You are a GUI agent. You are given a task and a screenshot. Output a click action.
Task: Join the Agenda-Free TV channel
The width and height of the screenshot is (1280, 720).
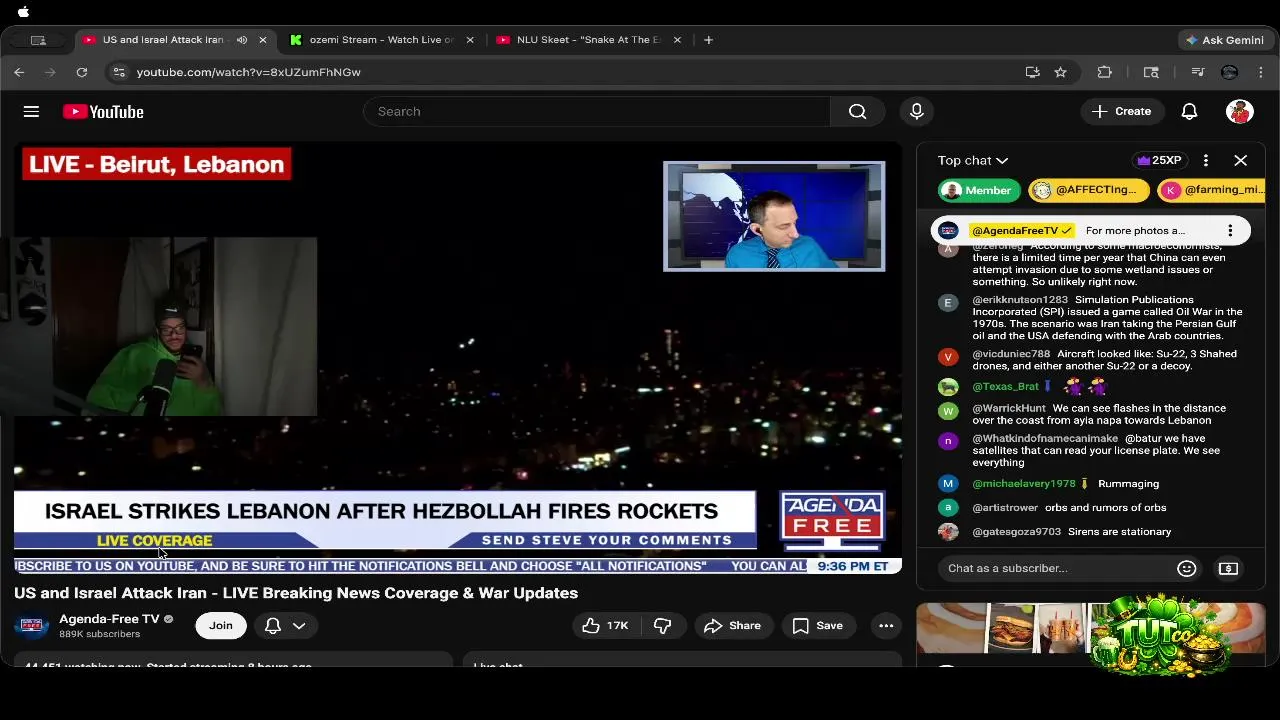click(221, 626)
